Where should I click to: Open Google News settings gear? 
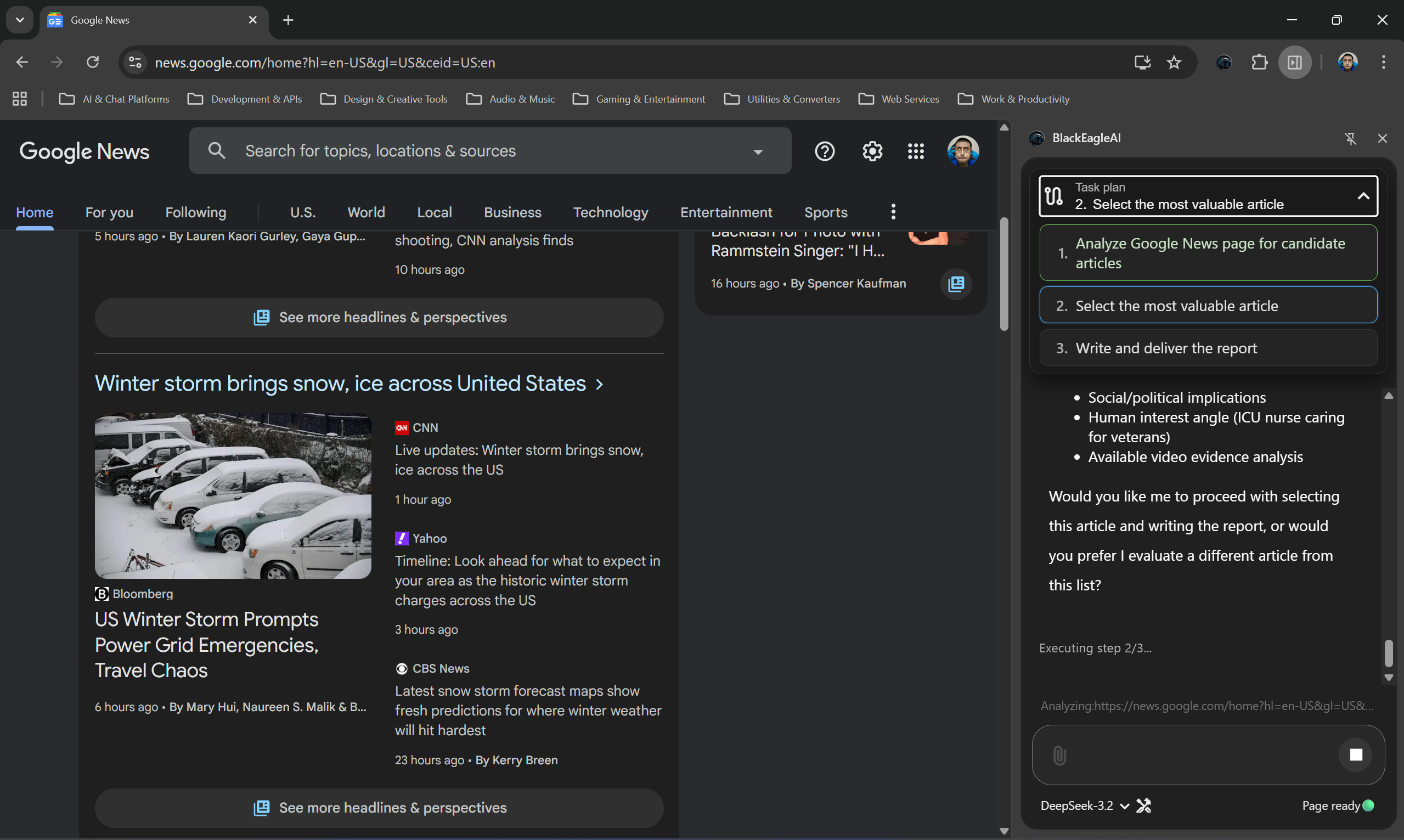click(871, 150)
